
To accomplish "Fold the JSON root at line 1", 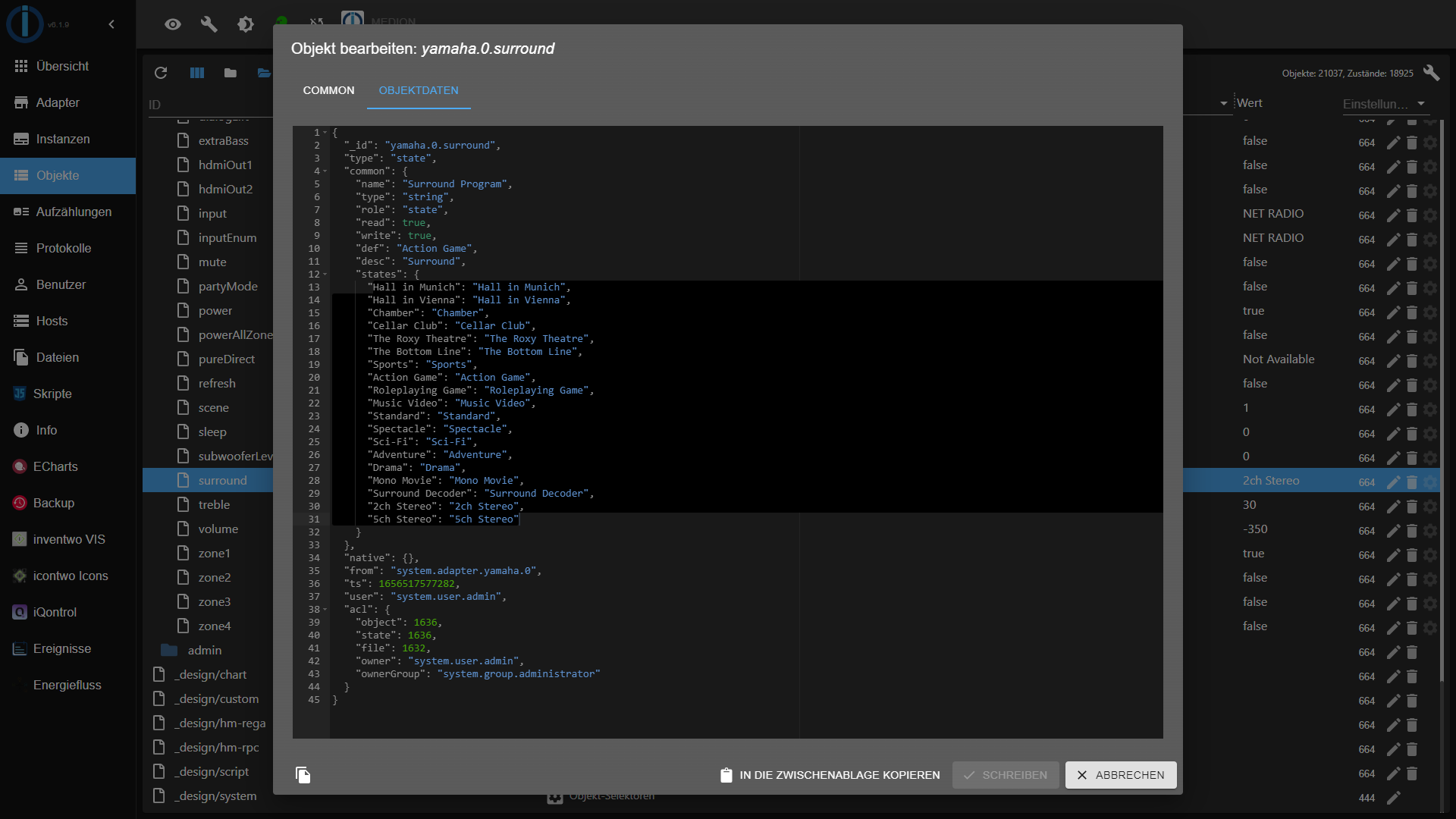I will [x=325, y=133].
